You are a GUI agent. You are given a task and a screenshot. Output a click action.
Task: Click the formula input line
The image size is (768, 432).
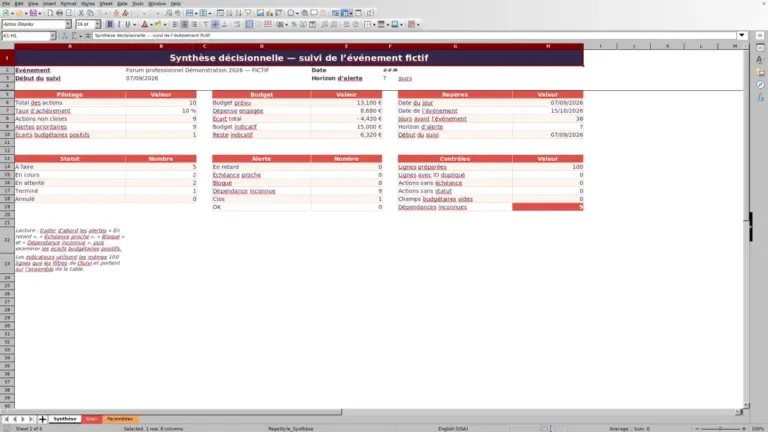coord(415,35)
